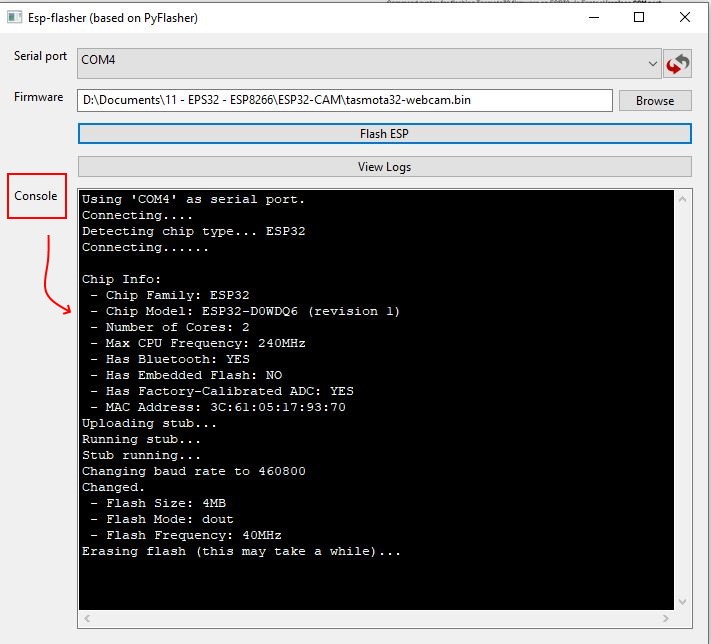The height and width of the screenshot is (644, 711).
Task: Click the View Logs button
Action: [x=385, y=167]
